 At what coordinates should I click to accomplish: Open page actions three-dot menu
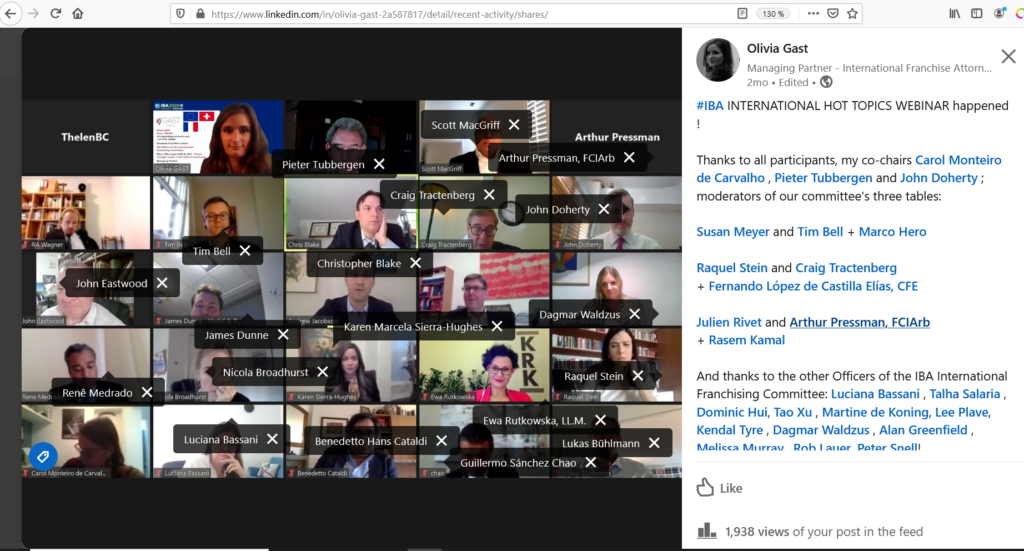pos(813,13)
